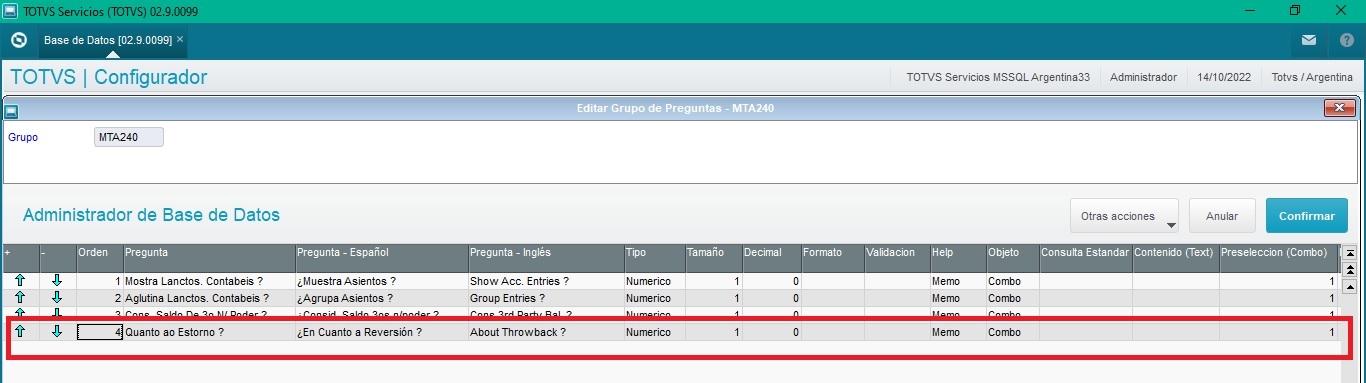Select cell Mostra Lanctos. Contabeis ?

[x=209, y=282]
